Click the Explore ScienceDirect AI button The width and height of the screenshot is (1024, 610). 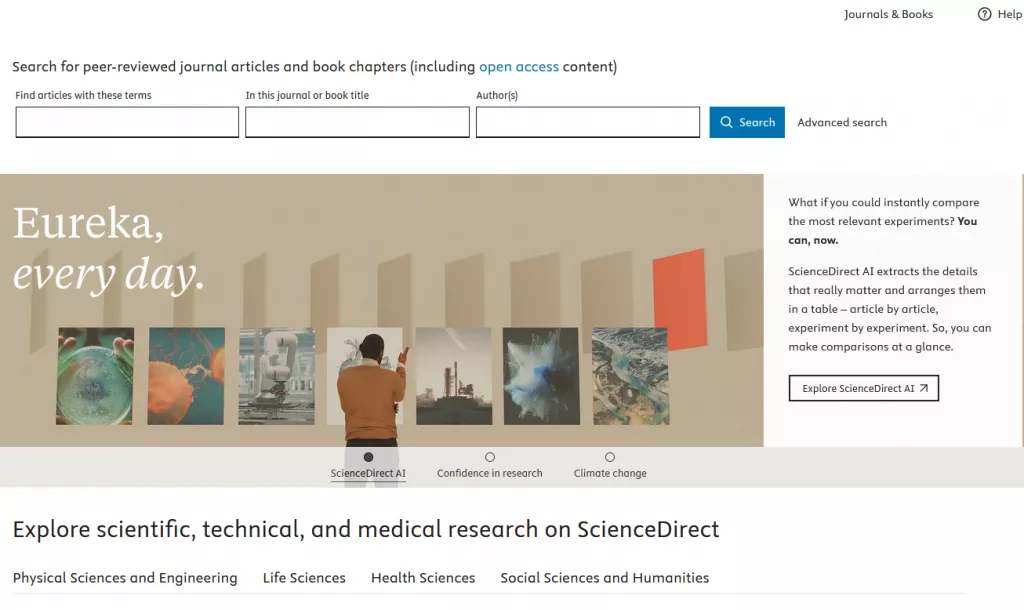863,388
